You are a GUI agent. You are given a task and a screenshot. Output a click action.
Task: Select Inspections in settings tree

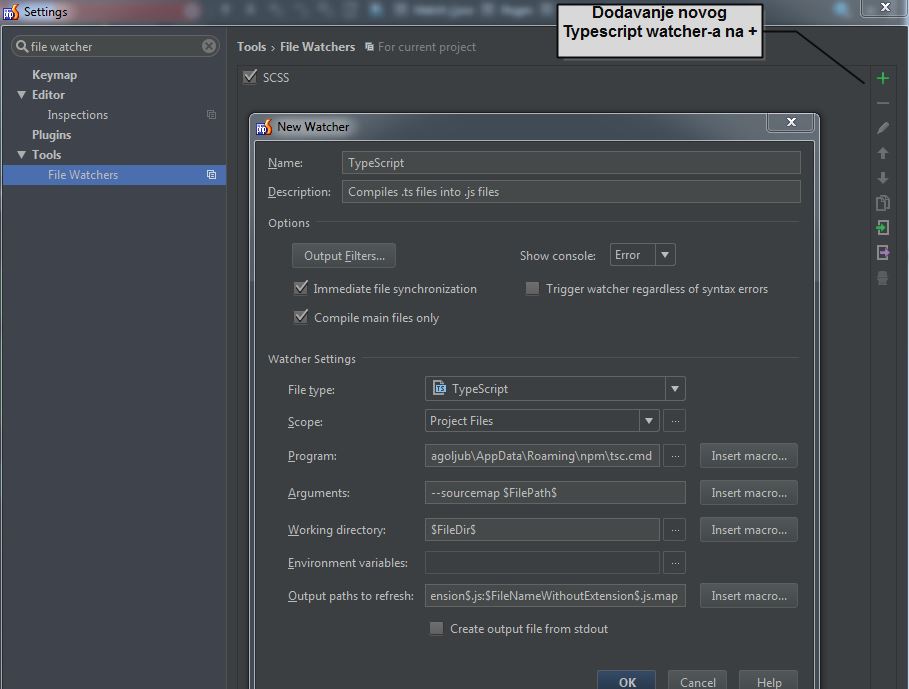(x=77, y=115)
